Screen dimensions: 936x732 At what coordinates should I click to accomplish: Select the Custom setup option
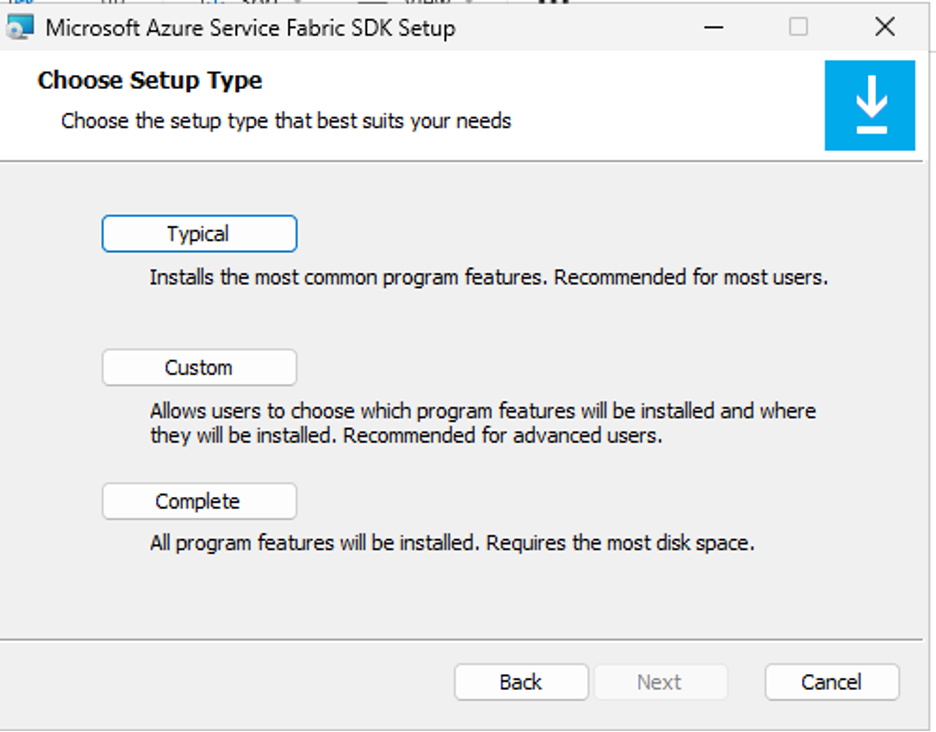(199, 367)
